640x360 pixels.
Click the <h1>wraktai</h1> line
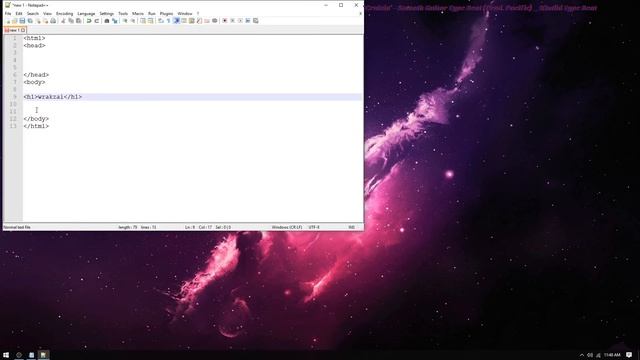point(53,97)
